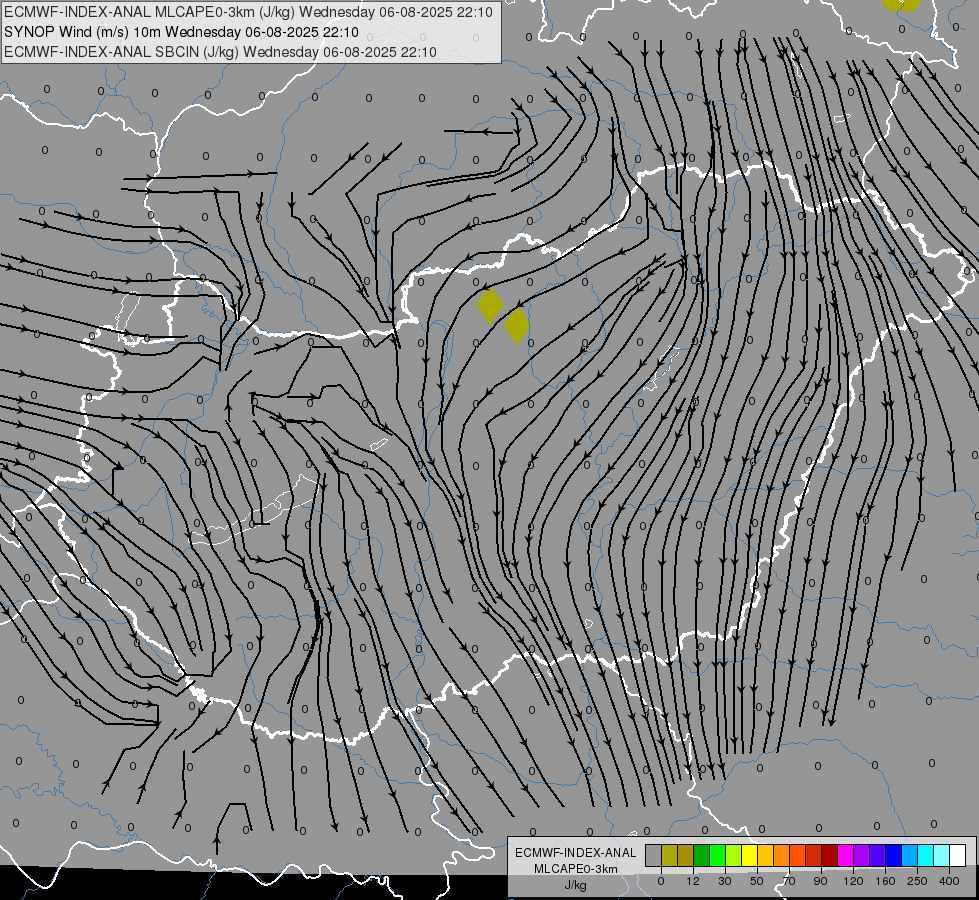Click the legend value 70
The image size is (979, 900).
789,881
